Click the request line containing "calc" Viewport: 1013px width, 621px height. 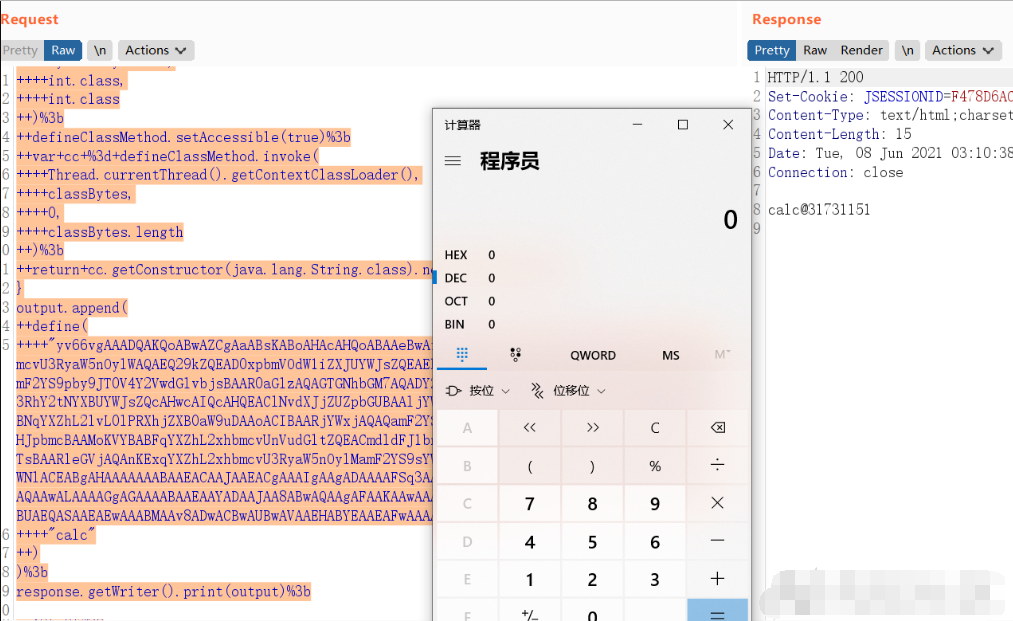click(56, 534)
